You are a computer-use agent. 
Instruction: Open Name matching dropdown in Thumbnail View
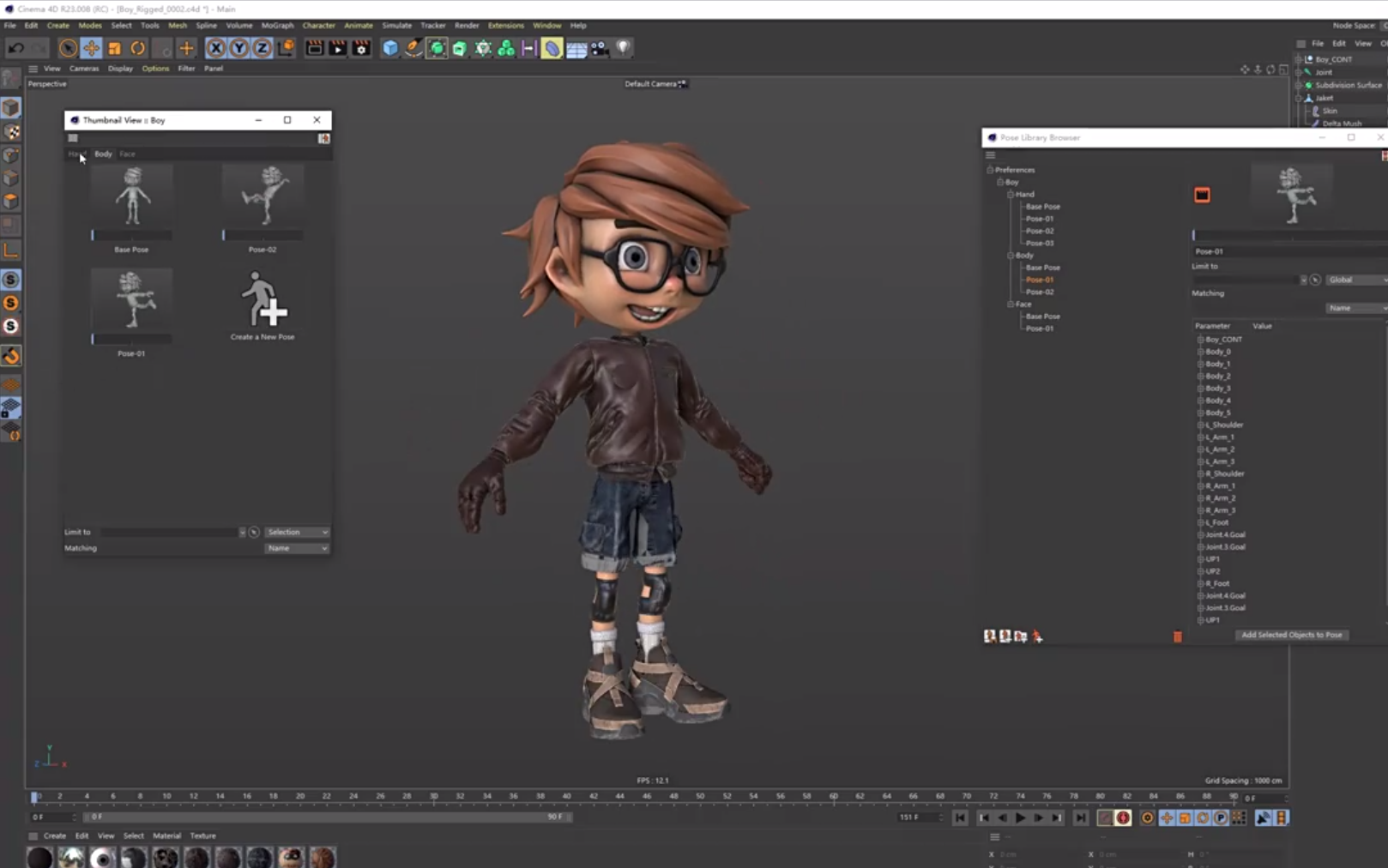297,548
